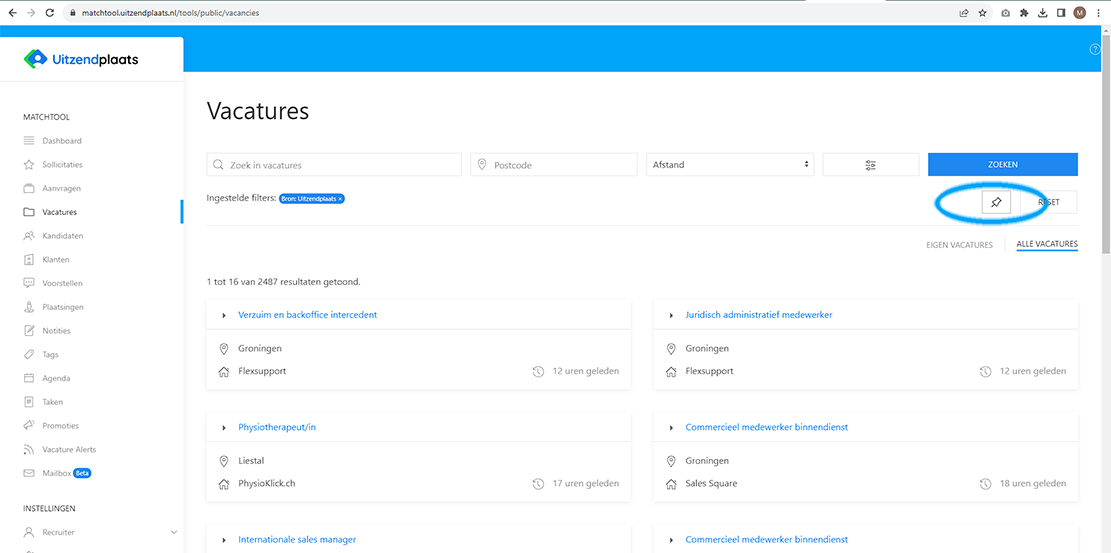Screen dimensions: 1111x553
Task: Expand the Verzuim en backoffice intercedent vacancy
Action: click(x=224, y=315)
